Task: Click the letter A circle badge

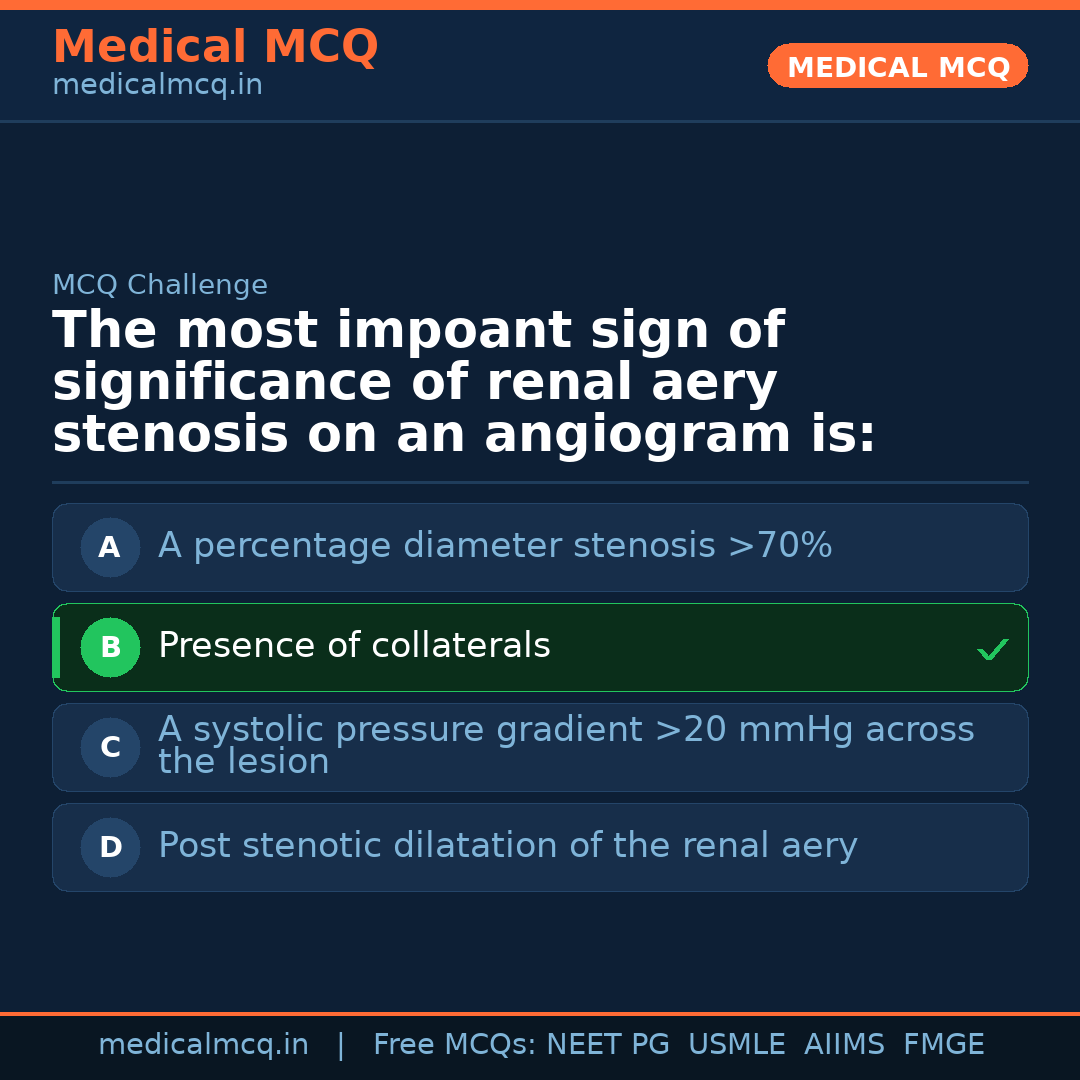Action: point(110,547)
